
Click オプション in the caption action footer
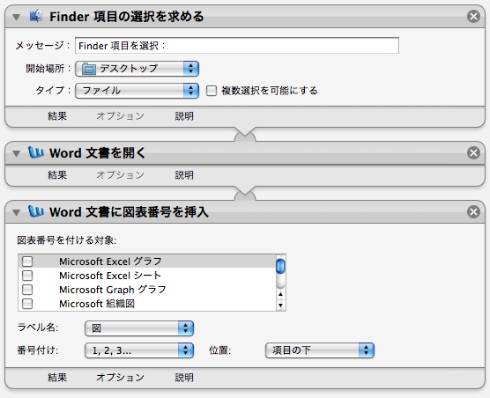120,377
